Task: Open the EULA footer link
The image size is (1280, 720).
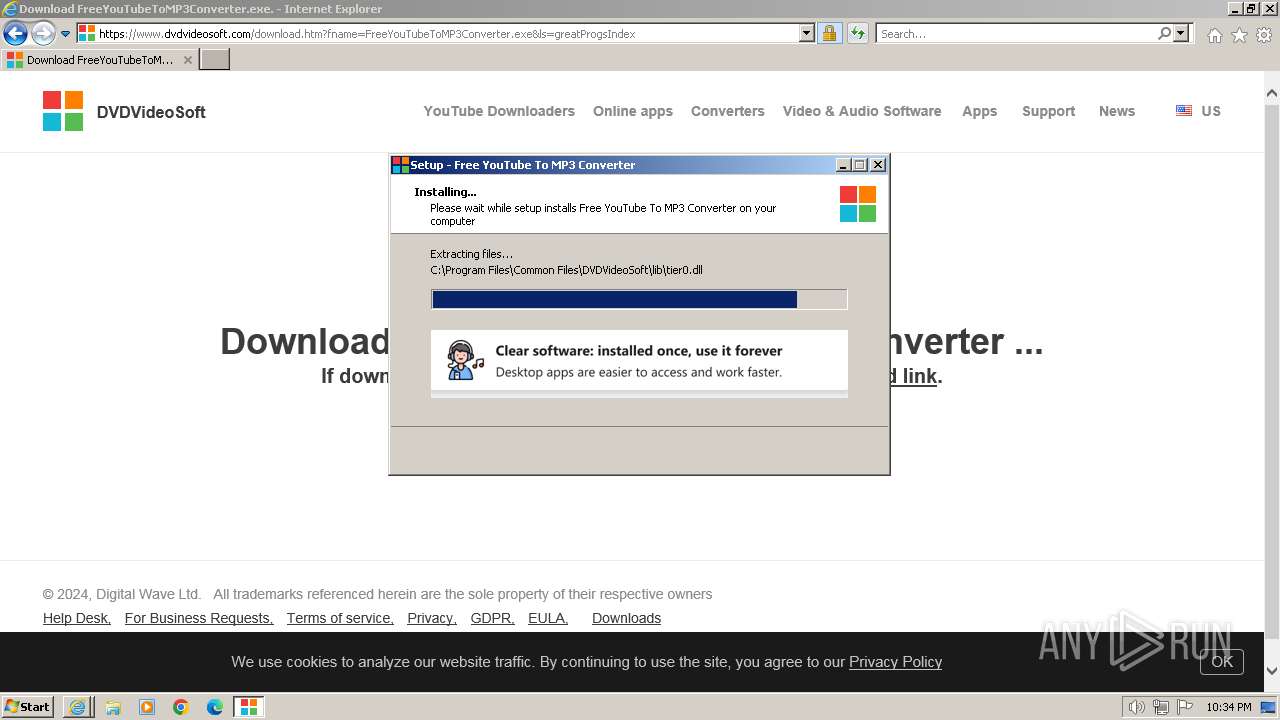Action: (x=548, y=618)
